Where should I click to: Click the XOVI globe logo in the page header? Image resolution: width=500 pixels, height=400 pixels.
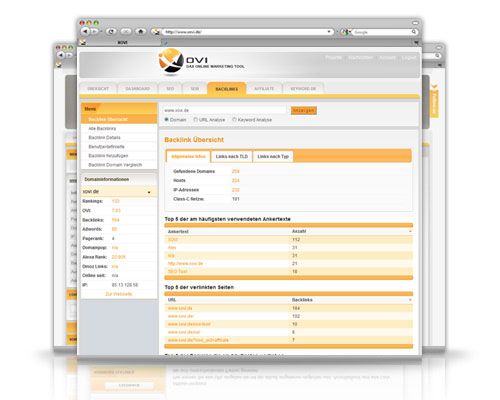(x=171, y=61)
